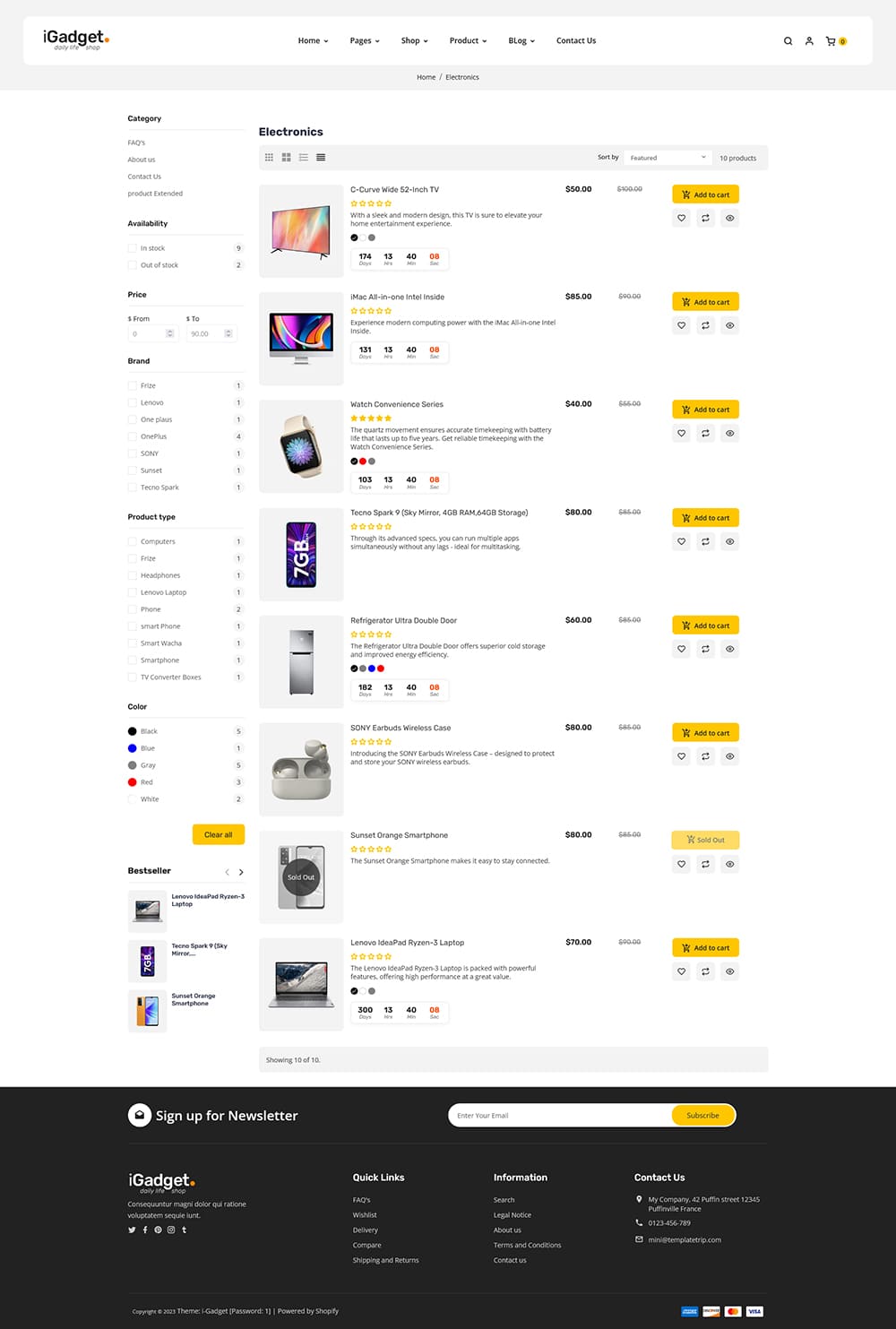Open the BLog menu item
This screenshot has height=1329, width=896.
521,41
